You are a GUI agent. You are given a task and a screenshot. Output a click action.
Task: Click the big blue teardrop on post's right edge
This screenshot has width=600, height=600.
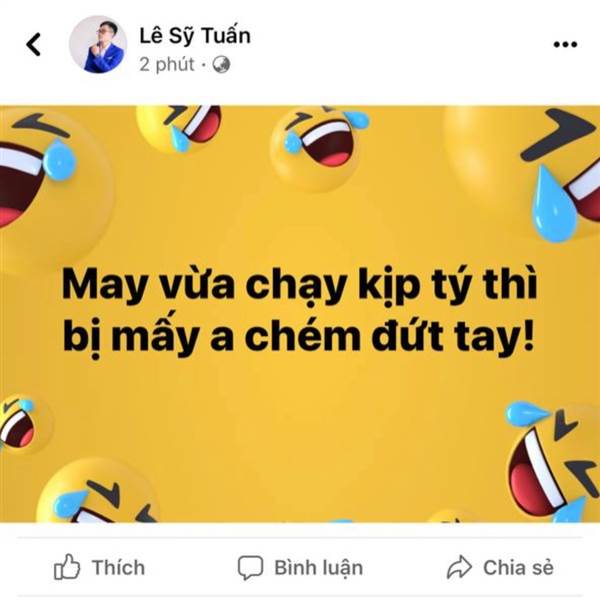pyautogui.click(x=554, y=204)
